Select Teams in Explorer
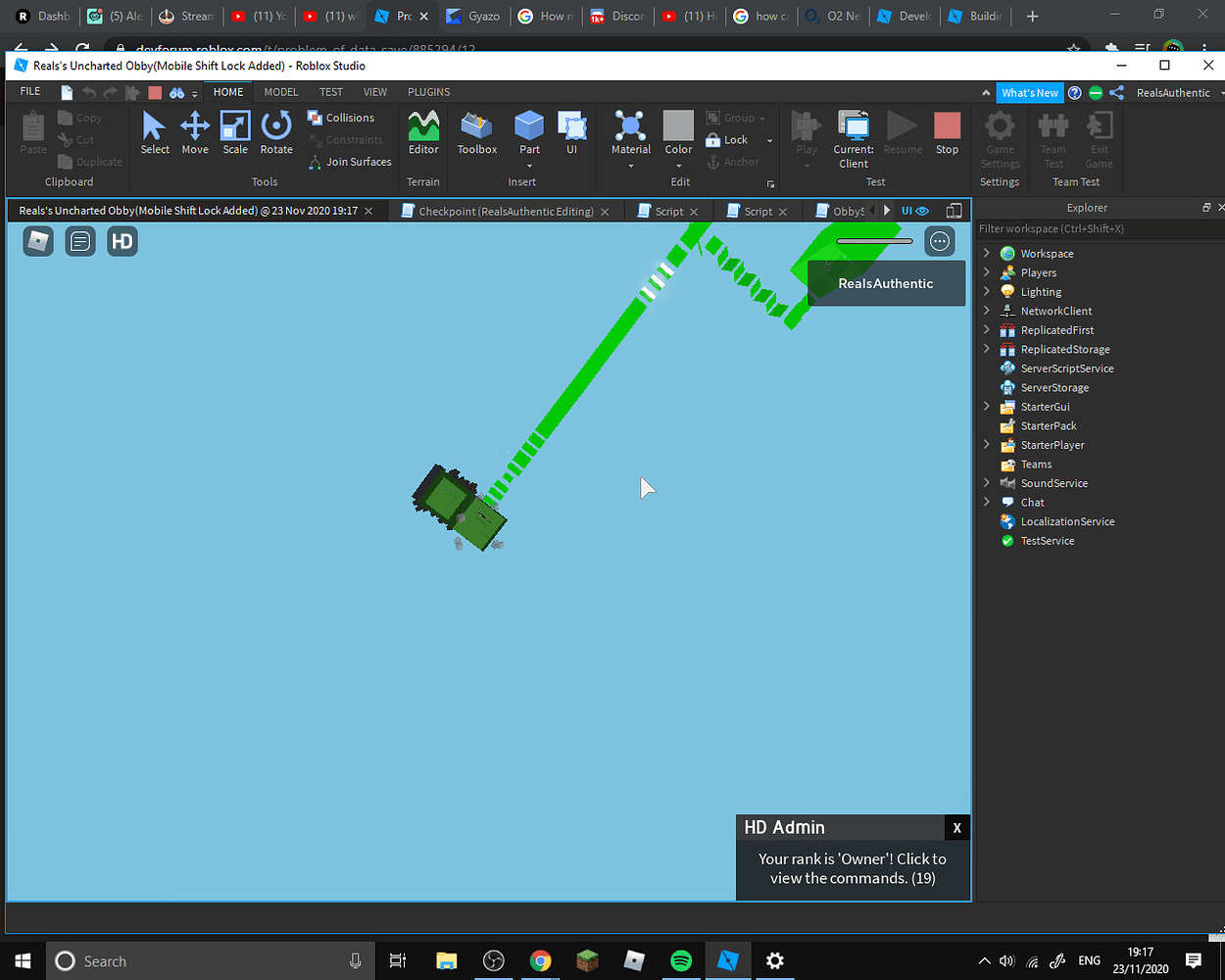 tap(1036, 465)
